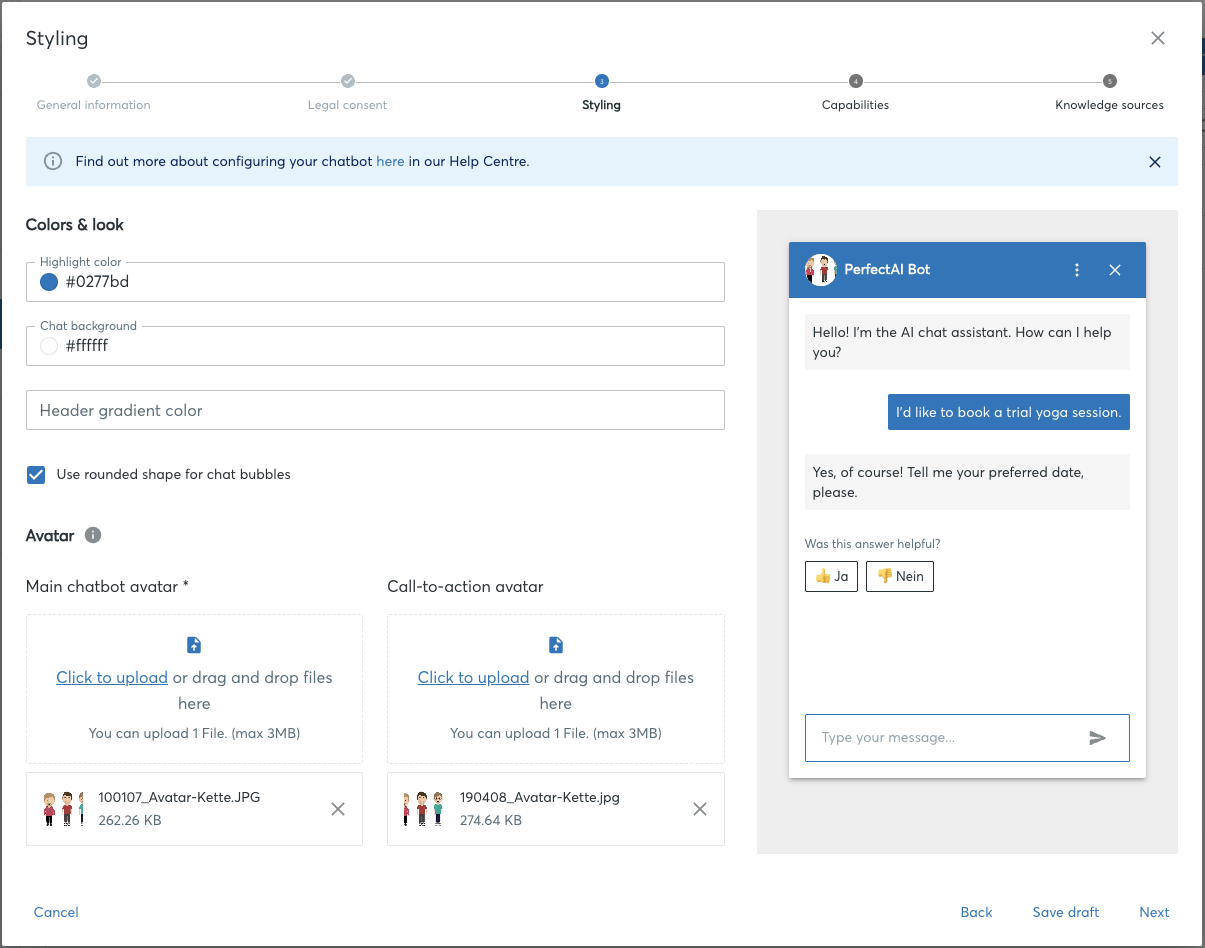Click the Next button
This screenshot has height=948, width=1205.
coord(1154,912)
